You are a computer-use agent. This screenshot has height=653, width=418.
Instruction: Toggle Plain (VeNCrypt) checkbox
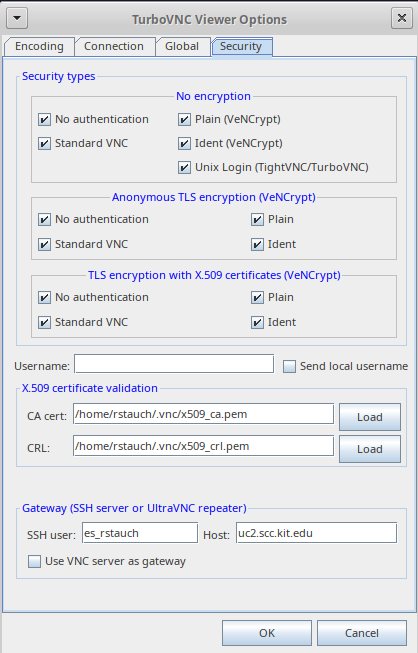184,120
